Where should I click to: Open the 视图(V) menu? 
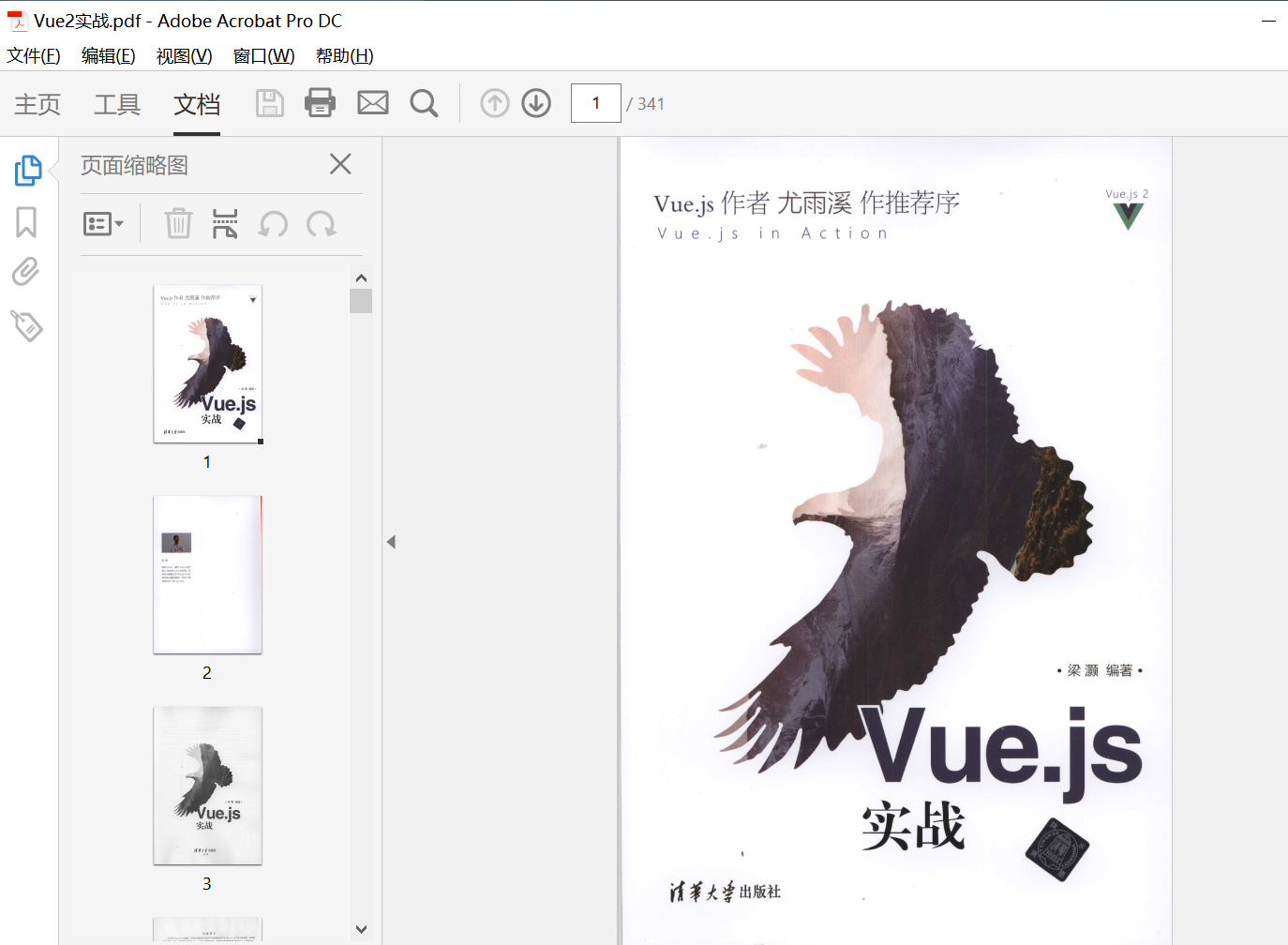coord(185,56)
